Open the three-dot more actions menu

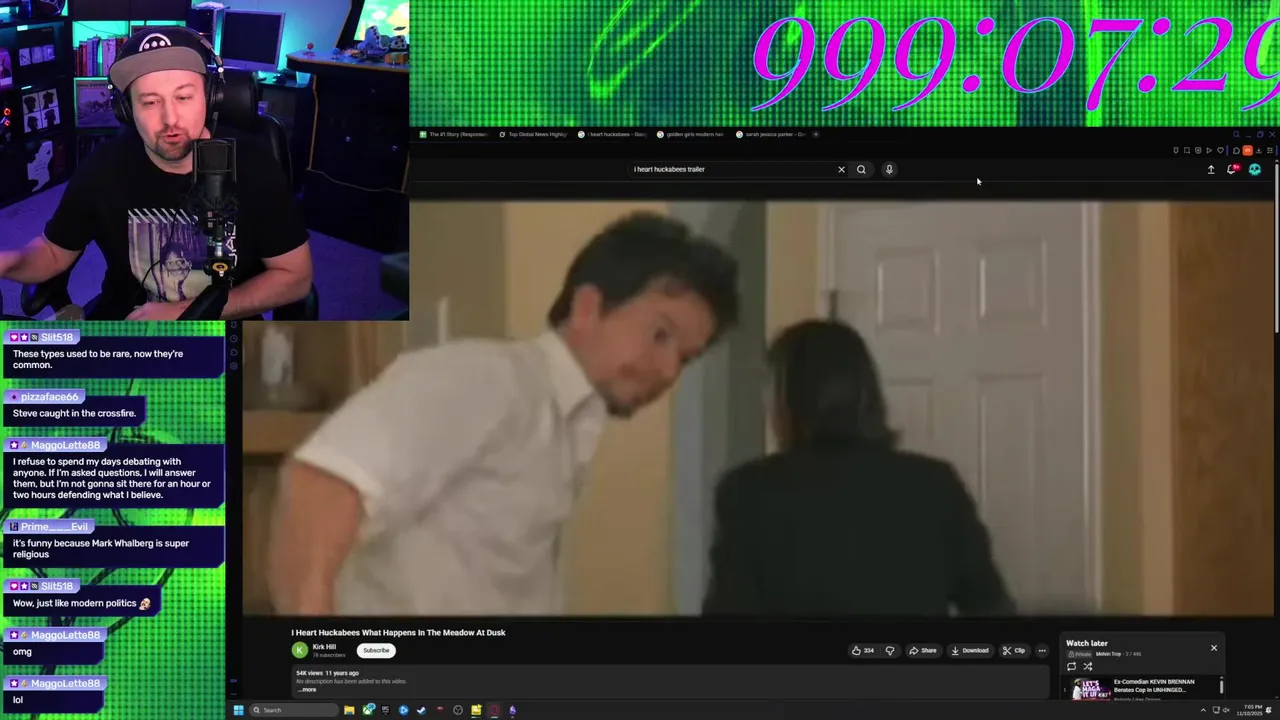[1042, 650]
